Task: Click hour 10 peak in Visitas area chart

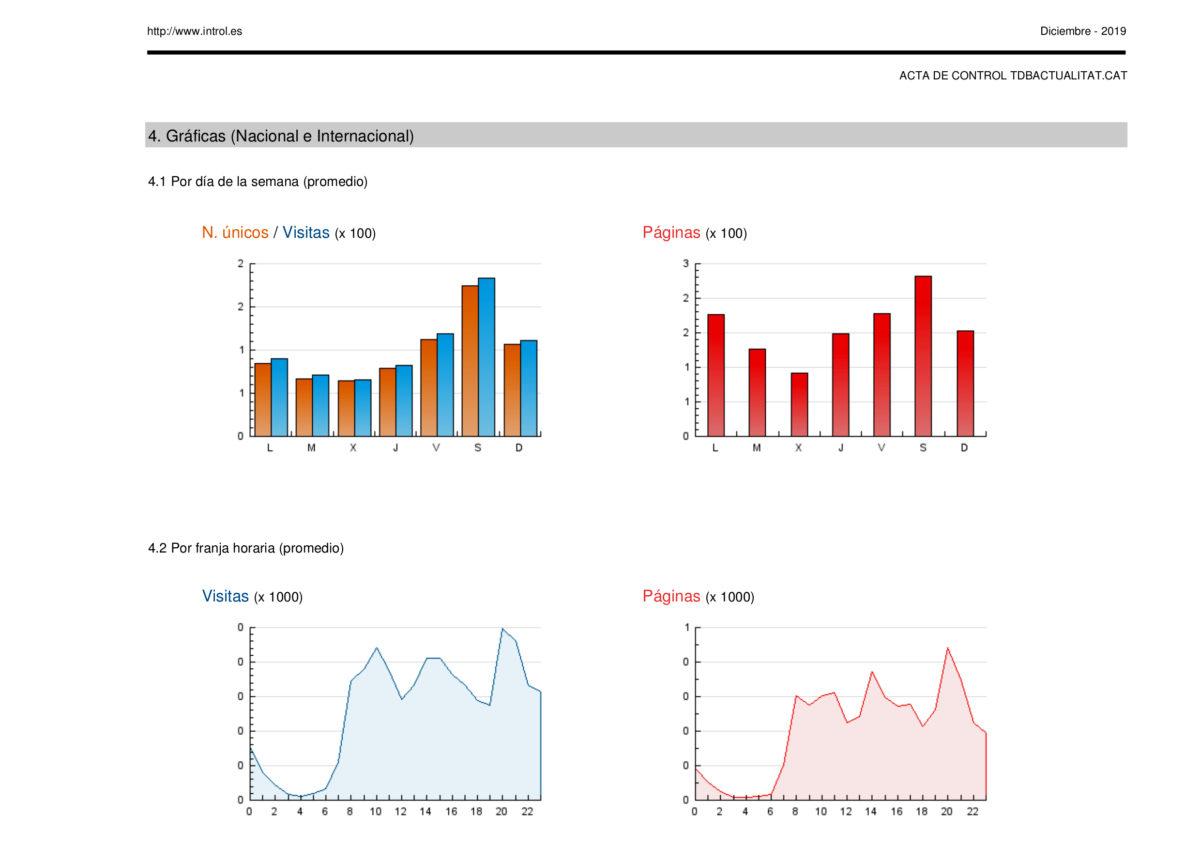Action: click(376, 648)
